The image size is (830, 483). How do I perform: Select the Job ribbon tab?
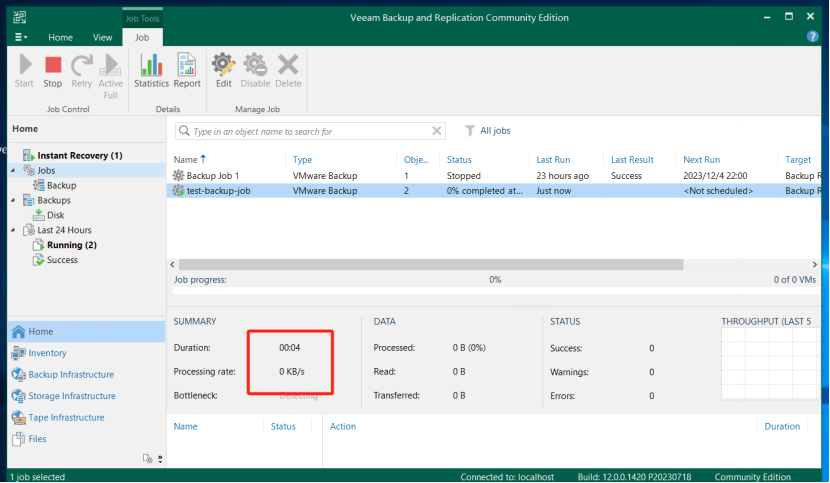[x=142, y=38]
